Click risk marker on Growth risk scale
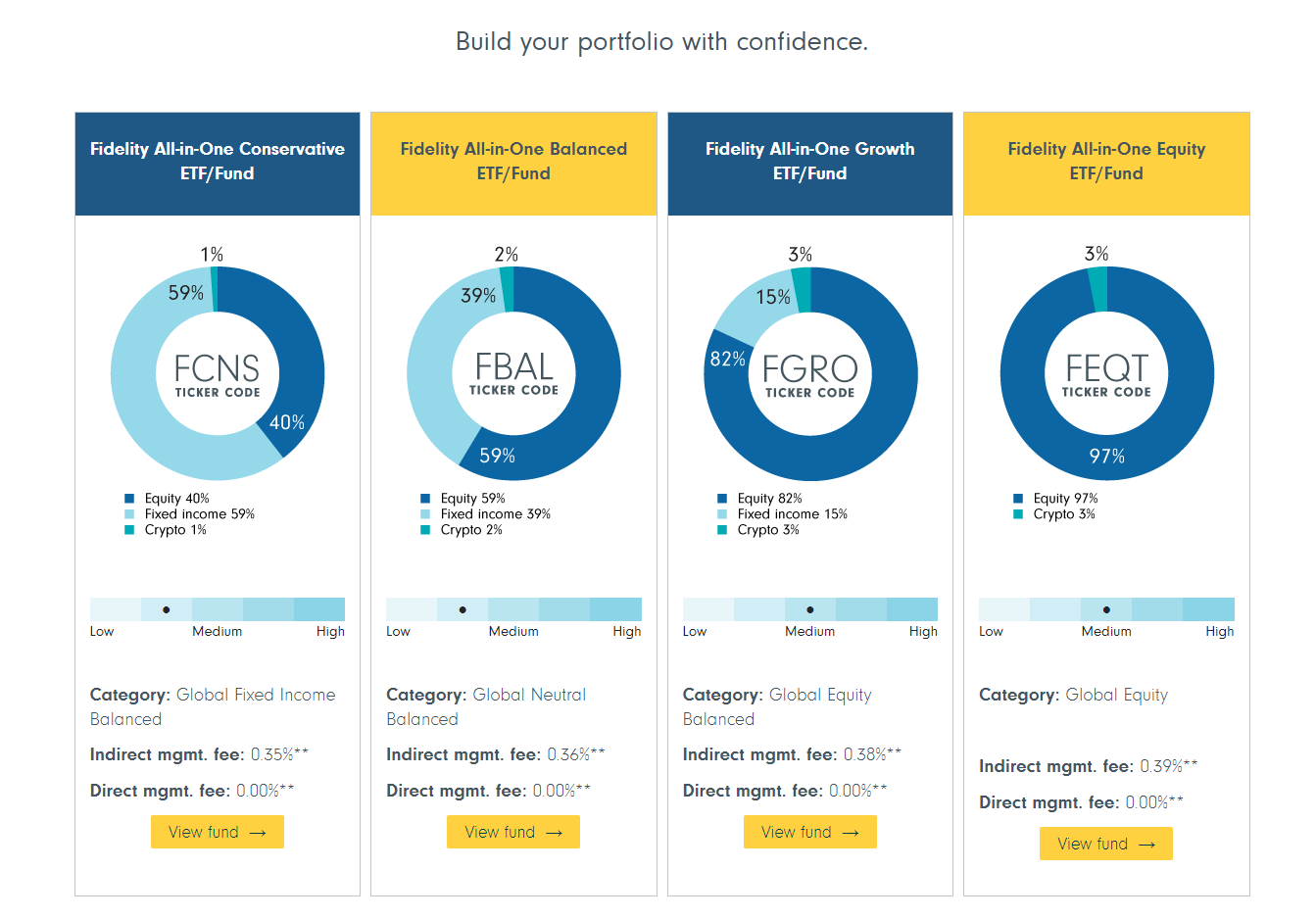The image size is (1316, 919). pyautogui.click(x=810, y=609)
